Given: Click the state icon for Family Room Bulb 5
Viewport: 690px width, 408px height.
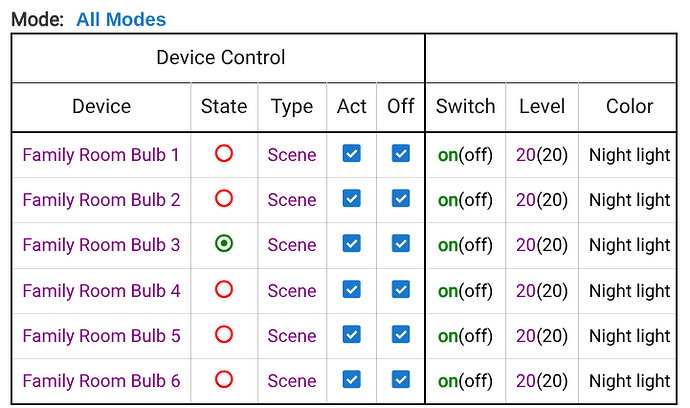Looking at the screenshot, I should [x=224, y=335].
